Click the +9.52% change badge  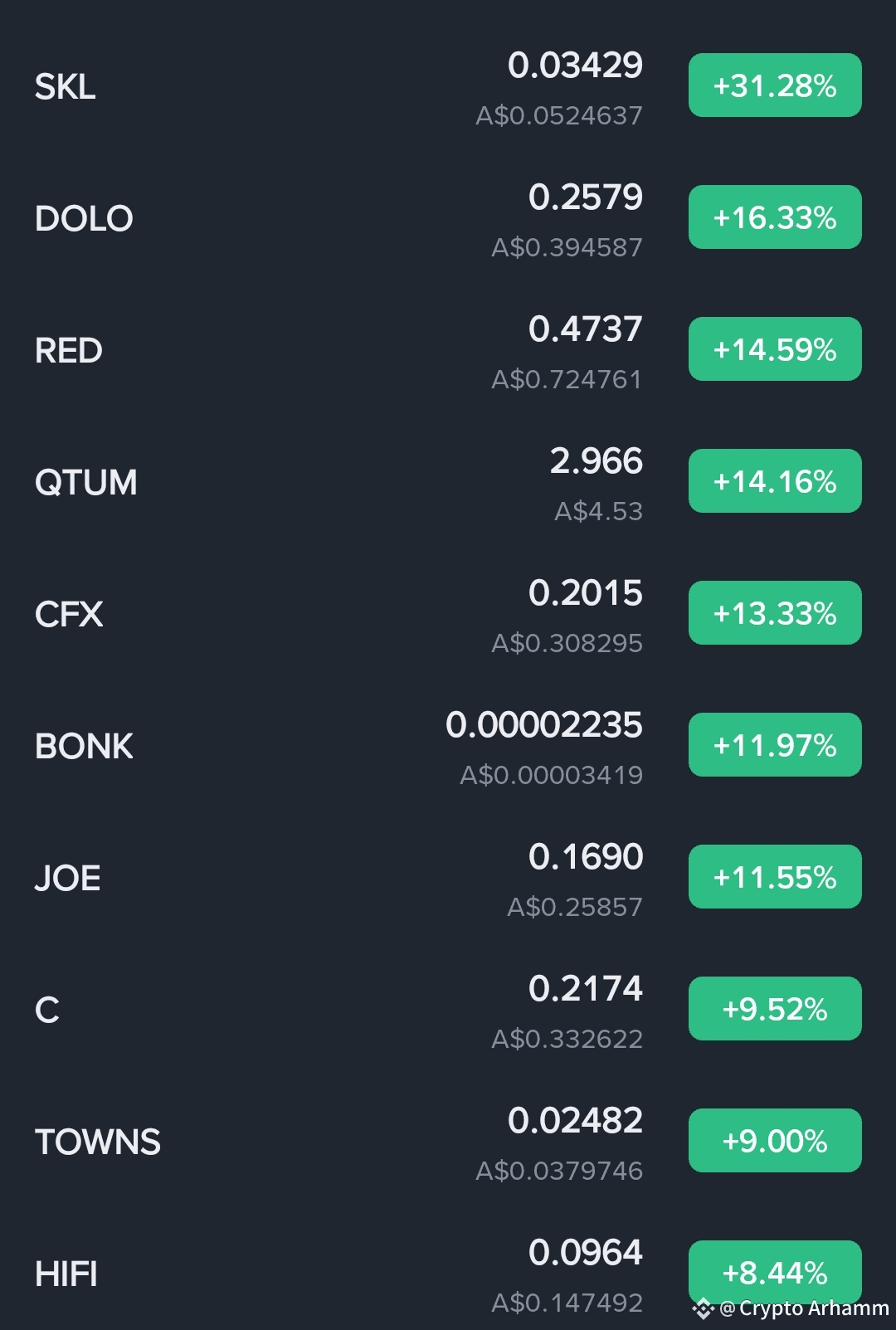point(775,1009)
